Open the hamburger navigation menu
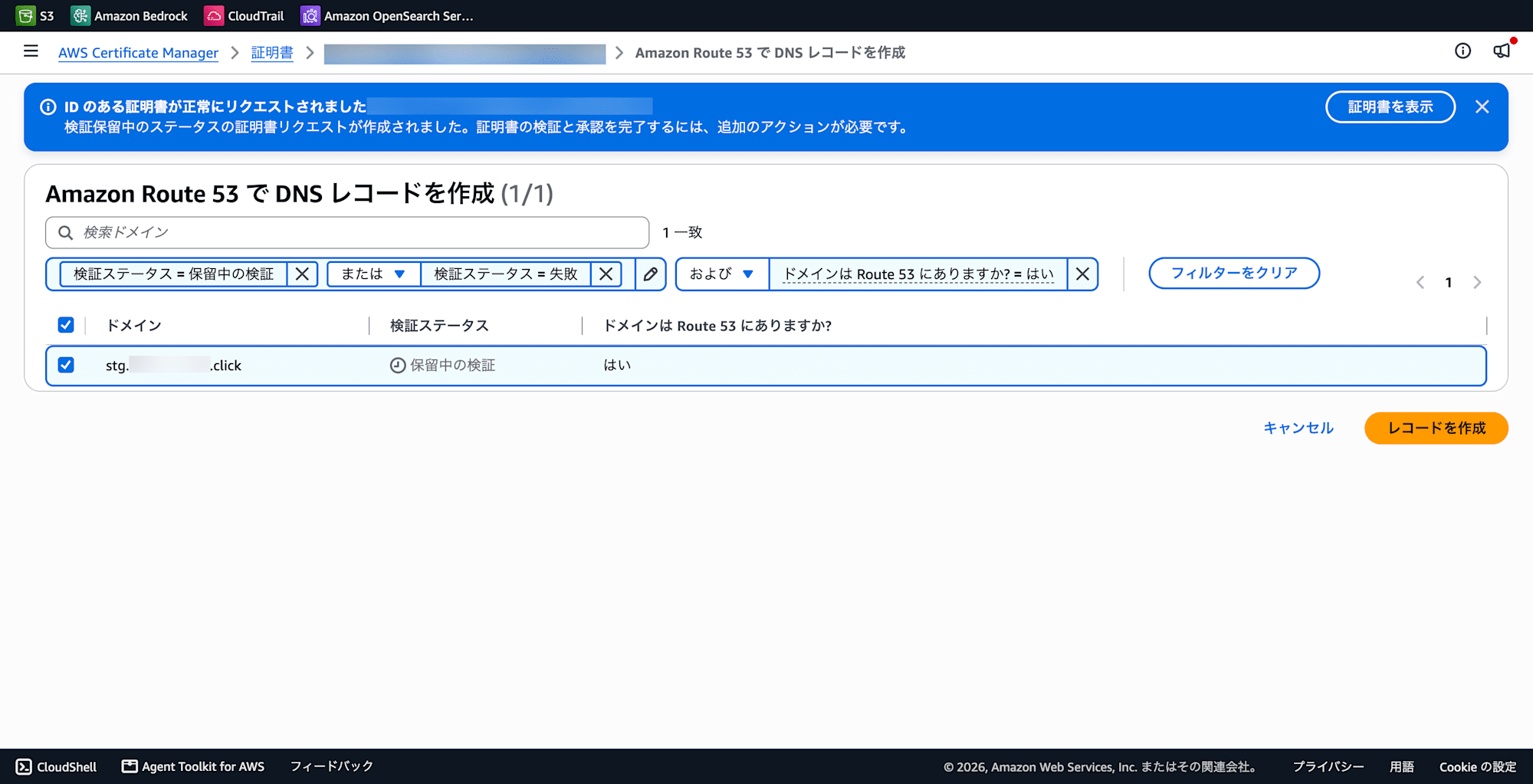The image size is (1533, 784). click(31, 51)
